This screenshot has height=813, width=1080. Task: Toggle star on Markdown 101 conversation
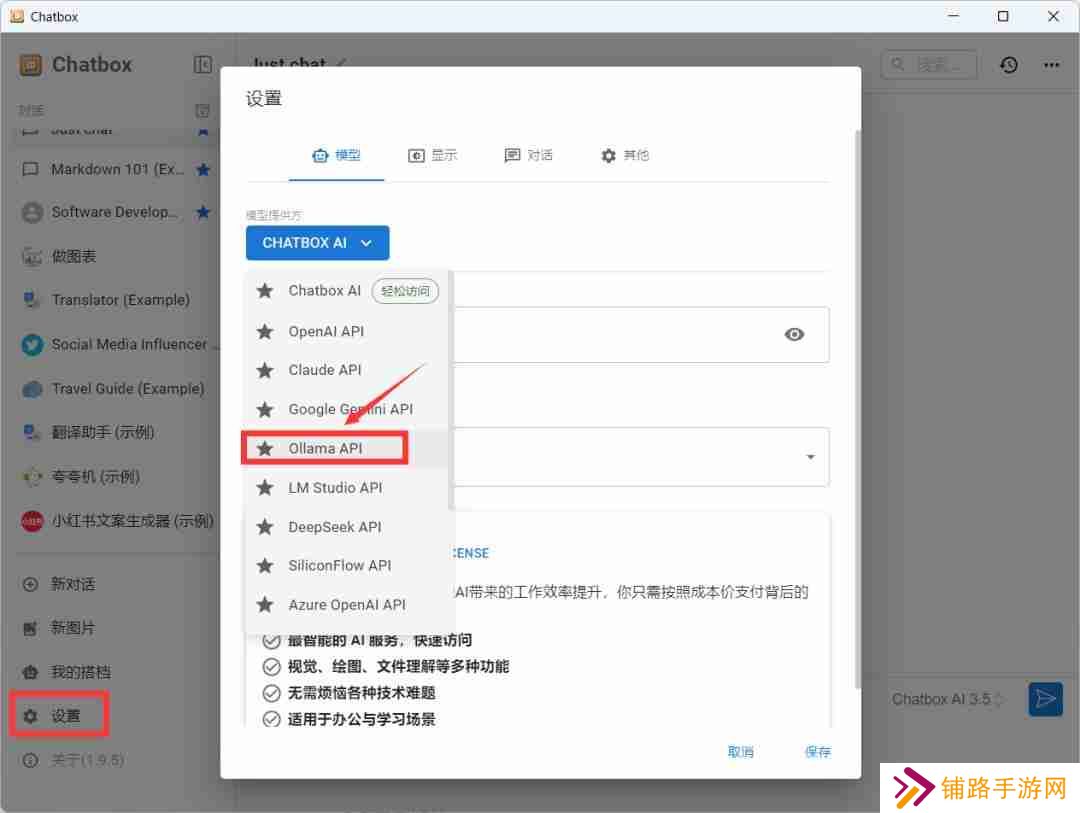point(202,169)
